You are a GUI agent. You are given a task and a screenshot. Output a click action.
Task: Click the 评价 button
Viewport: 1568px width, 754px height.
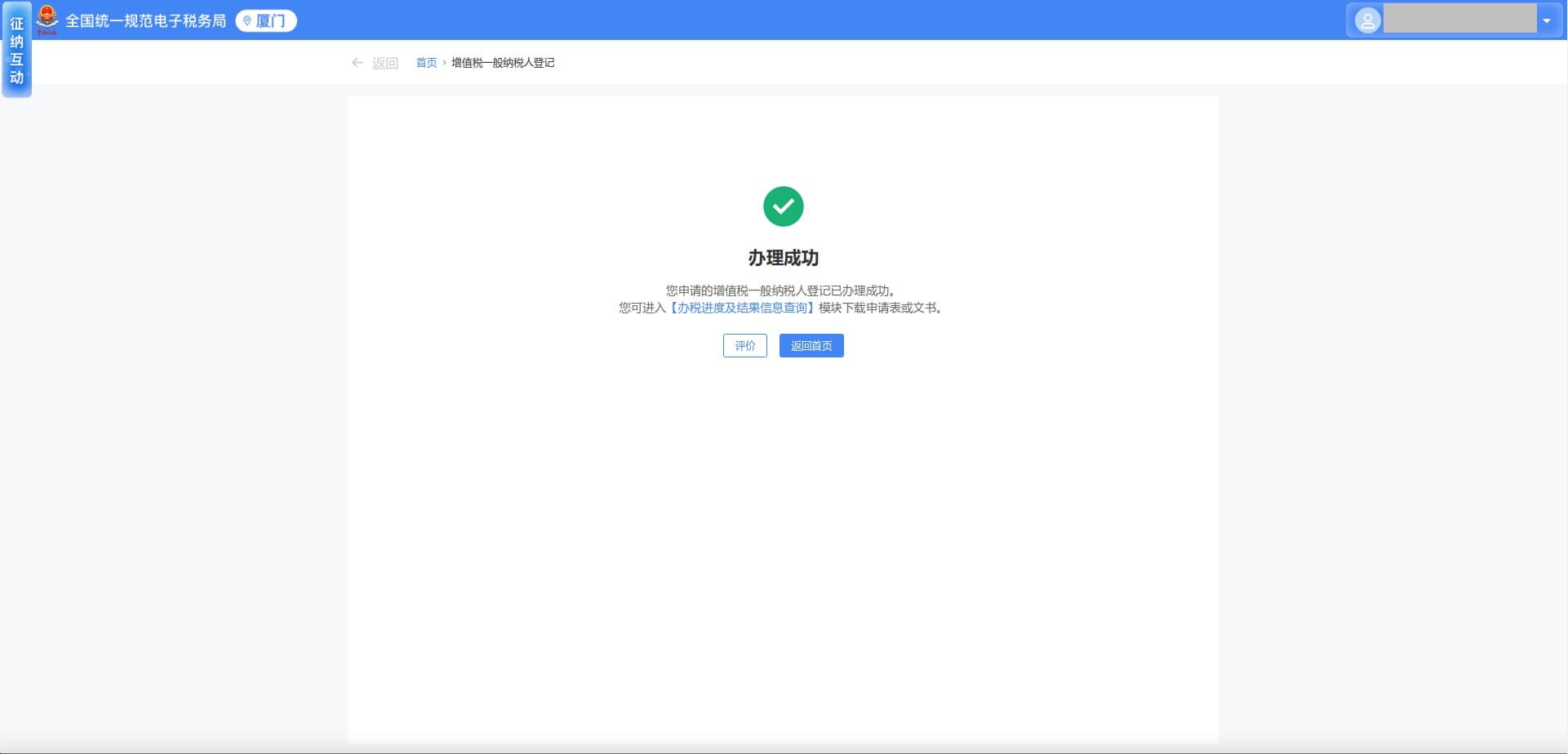744,346
